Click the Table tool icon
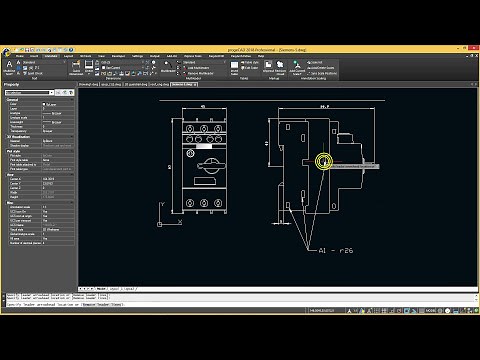This screenshot has height=360, width=480. pos(235,67)
